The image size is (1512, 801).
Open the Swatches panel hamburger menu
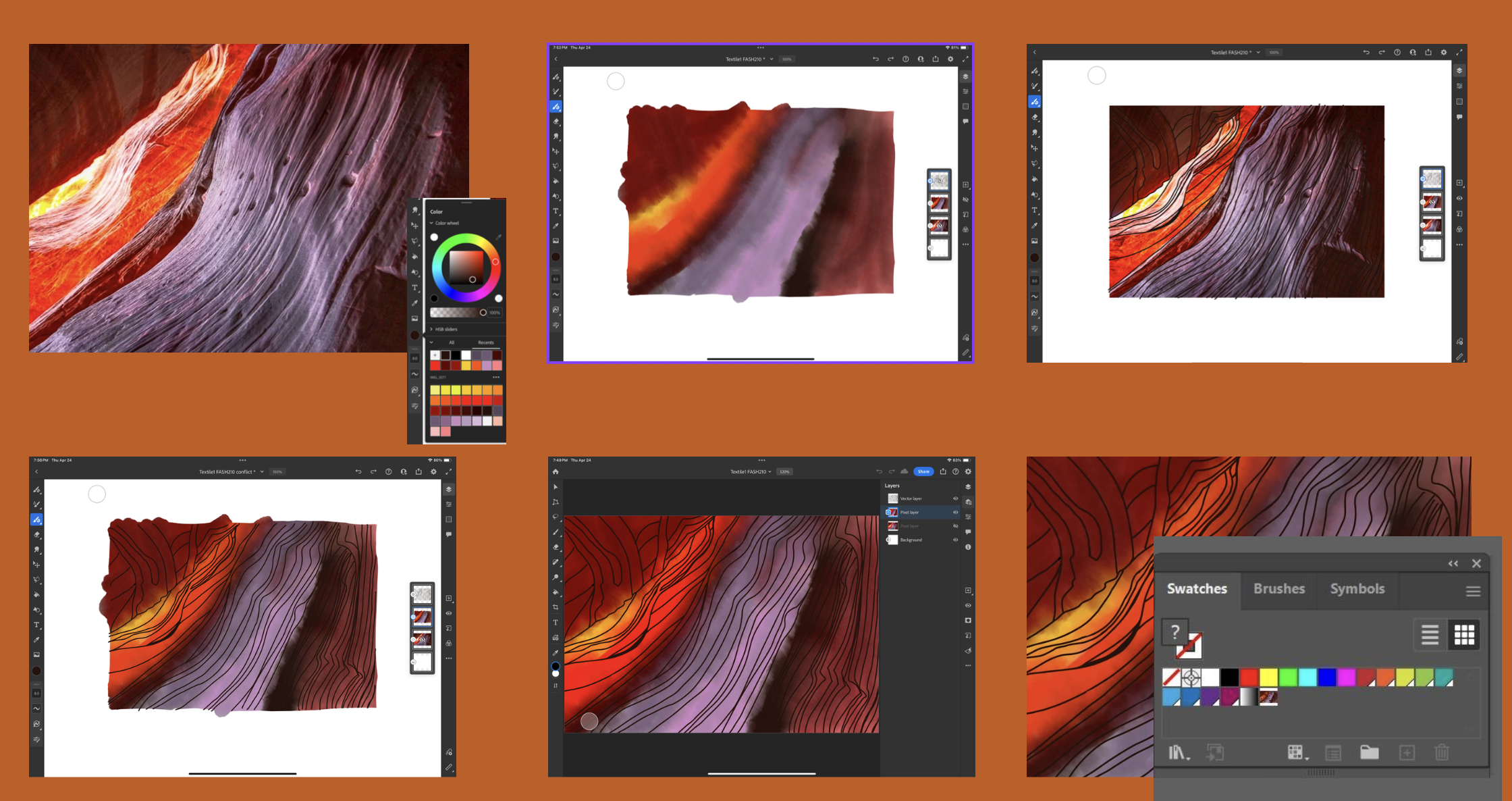click(1473, 592)
